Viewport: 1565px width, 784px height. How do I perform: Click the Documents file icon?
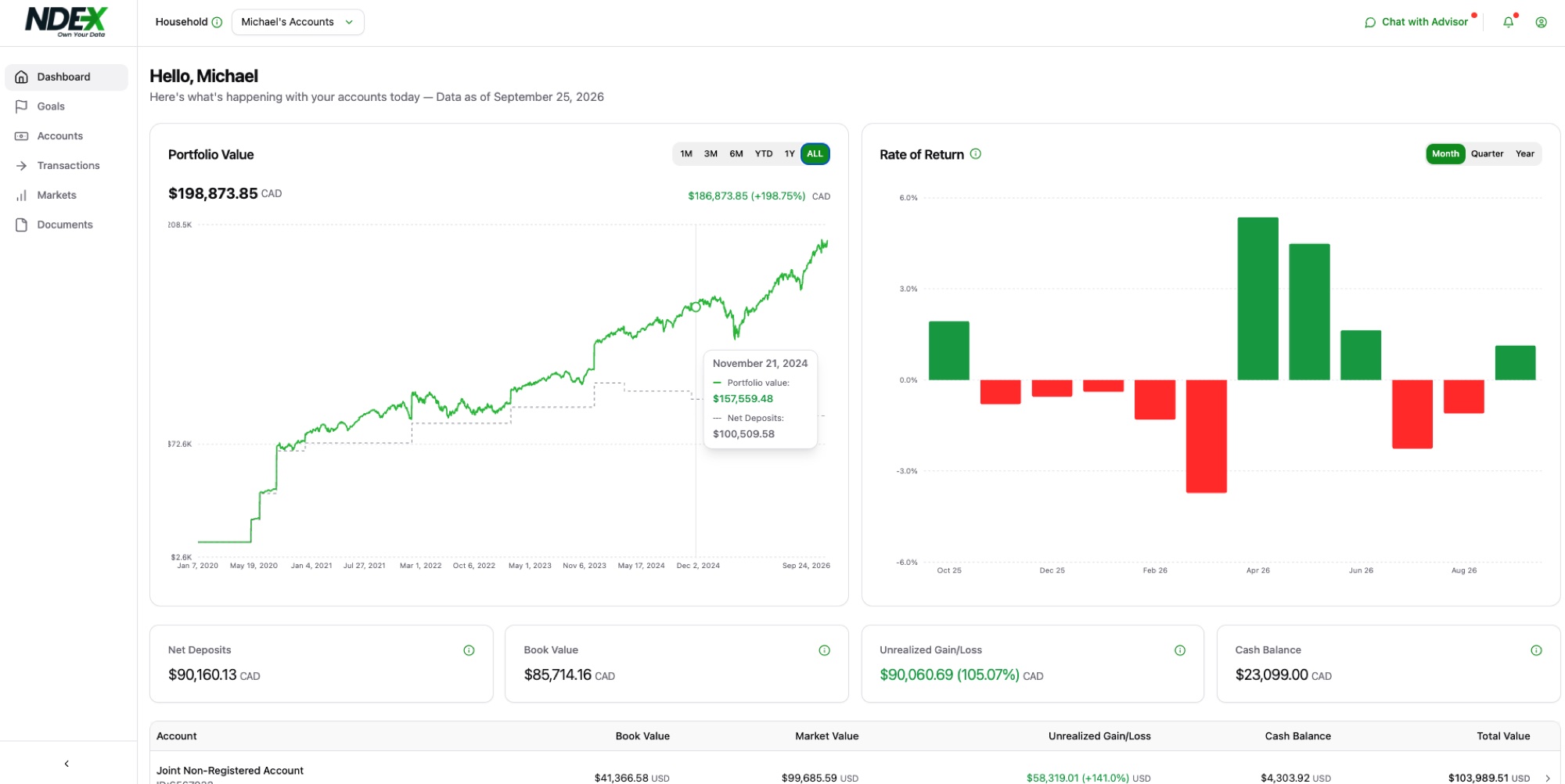pos(22,225)
